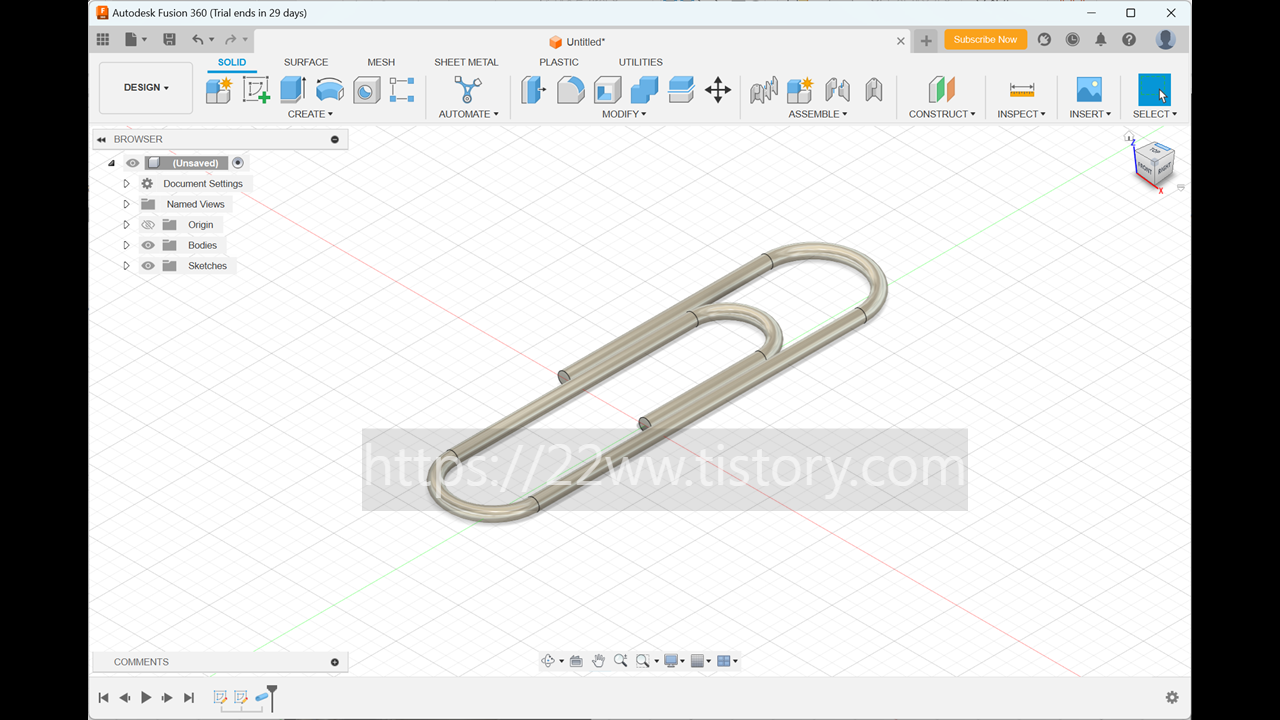
Task: Expand the Bodies node
Action: coord(126,245)
